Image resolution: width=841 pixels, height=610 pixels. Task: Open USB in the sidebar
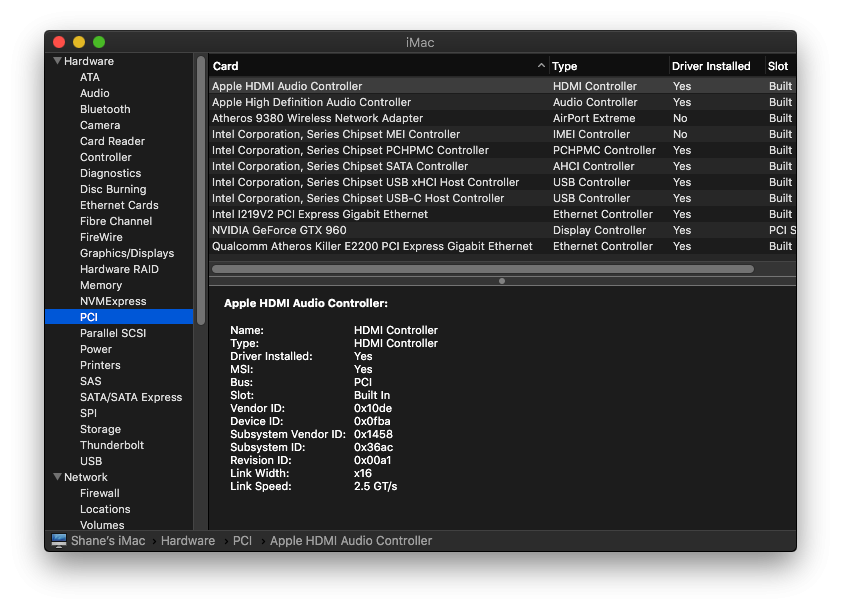coord(91,461)
